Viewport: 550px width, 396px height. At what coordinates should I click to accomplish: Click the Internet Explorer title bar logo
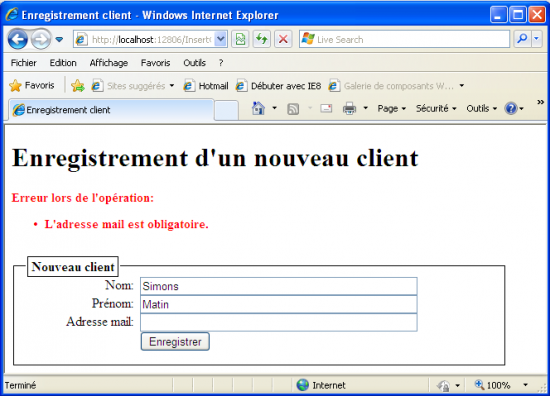pos(12,15)
